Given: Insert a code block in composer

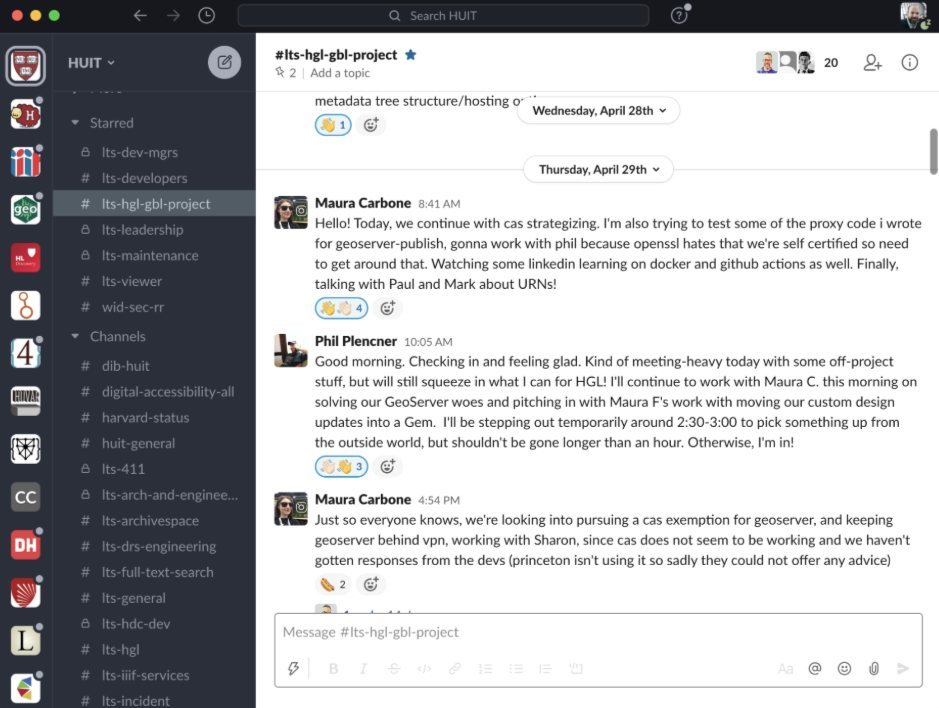Looking at the screenshot, I should [x=576, y=668].
